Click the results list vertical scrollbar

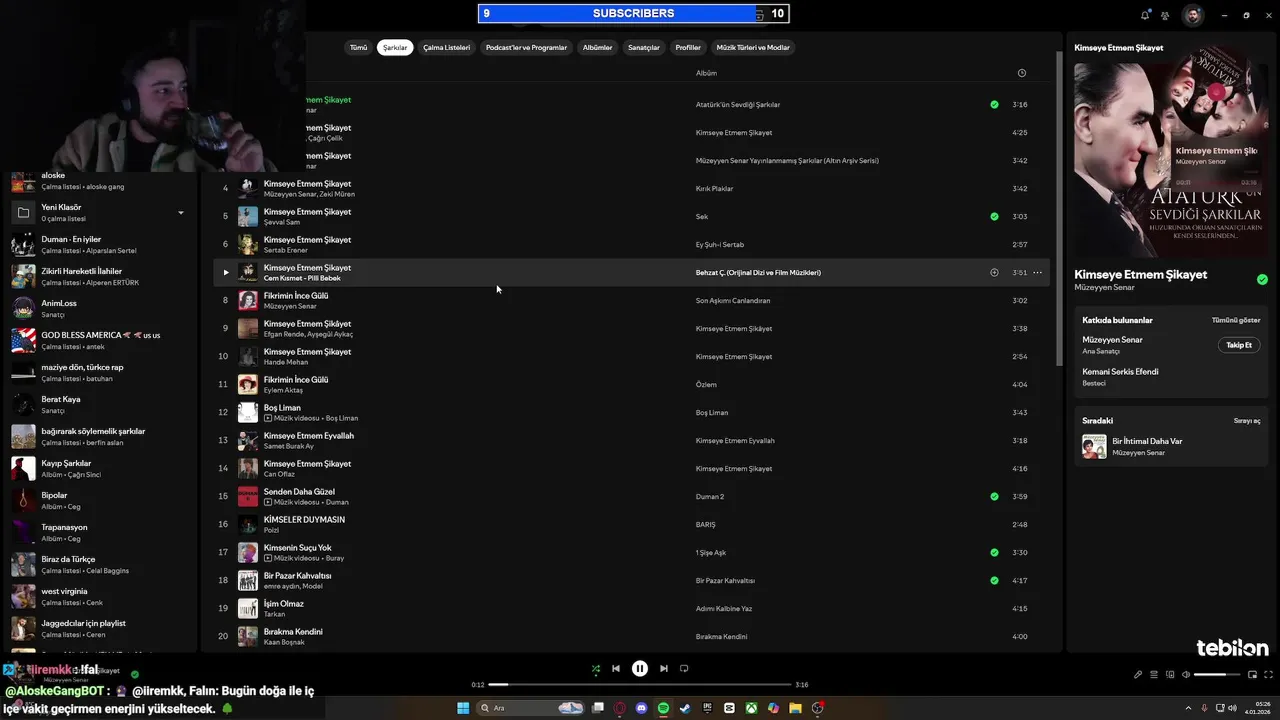click(x=1058, y=208)
